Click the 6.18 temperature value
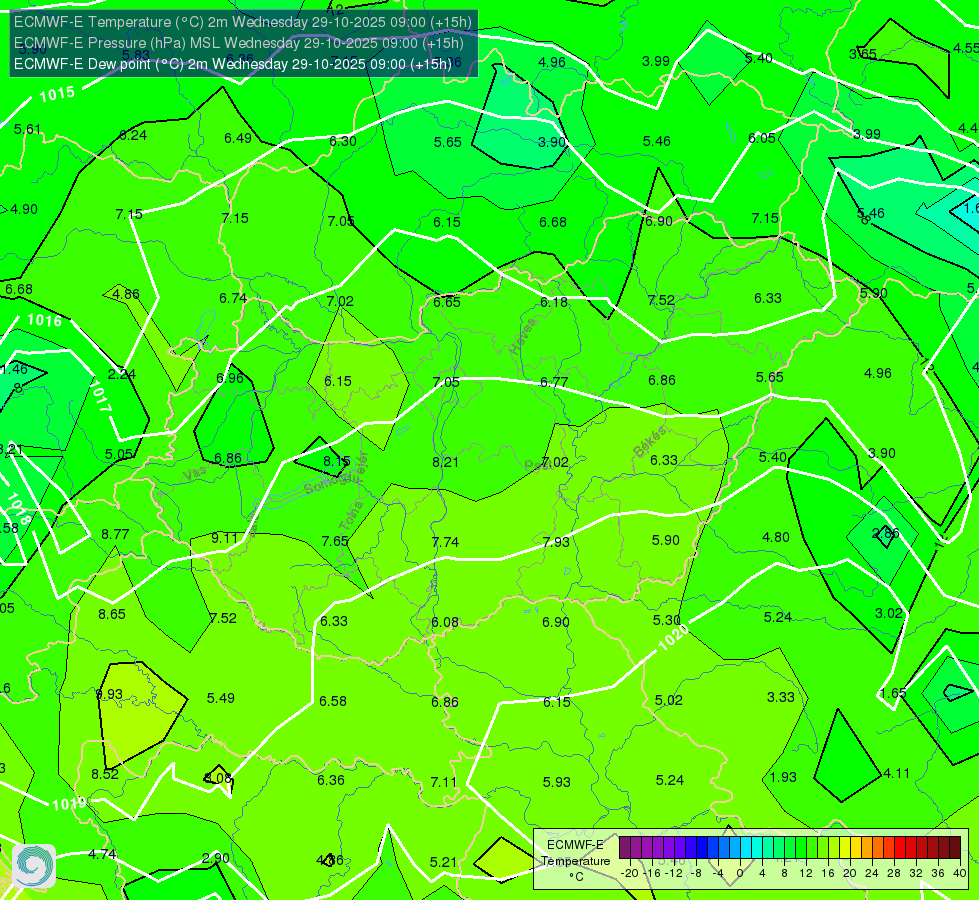Screen dimensions: 979x900 click(x=554, y=302)
